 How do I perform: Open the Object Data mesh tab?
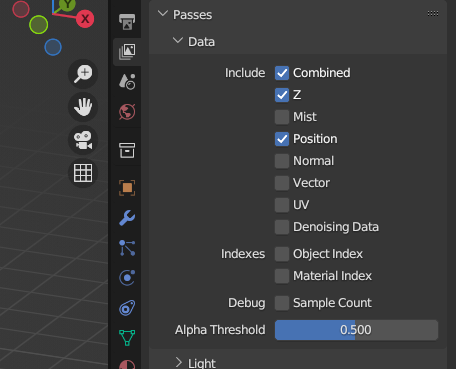pos(127,338)
